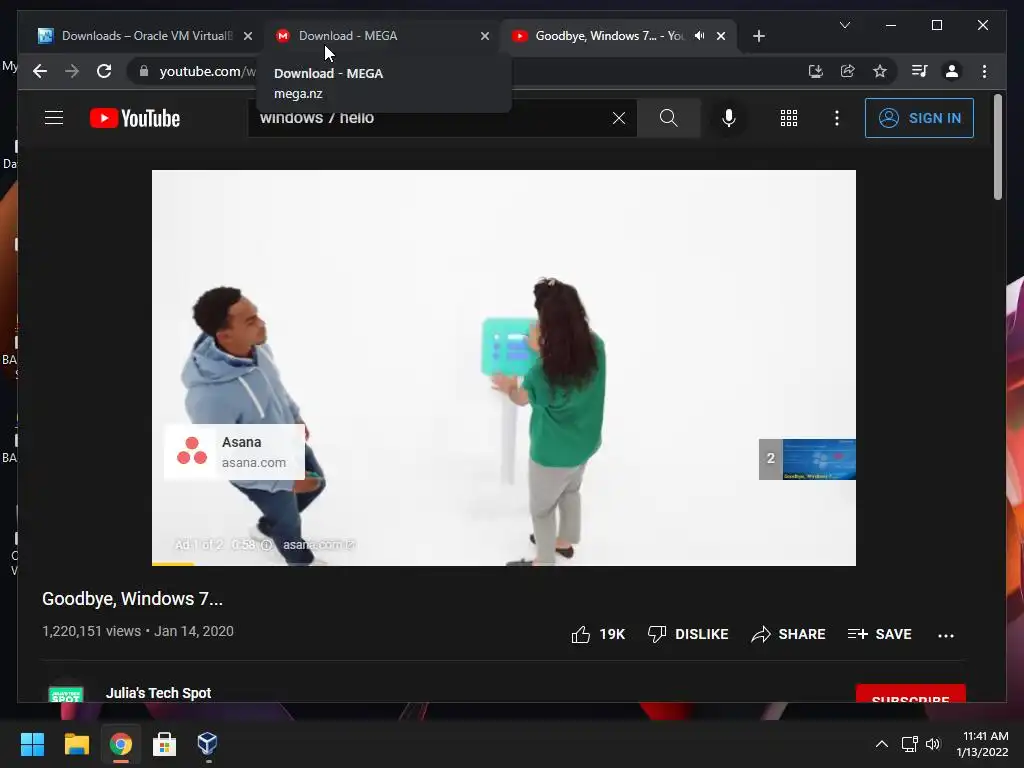The height and width of the screenshot is (768, 1024).
Task: Open Julia's Tech Spot channel name
Action: tap(158, 693)
